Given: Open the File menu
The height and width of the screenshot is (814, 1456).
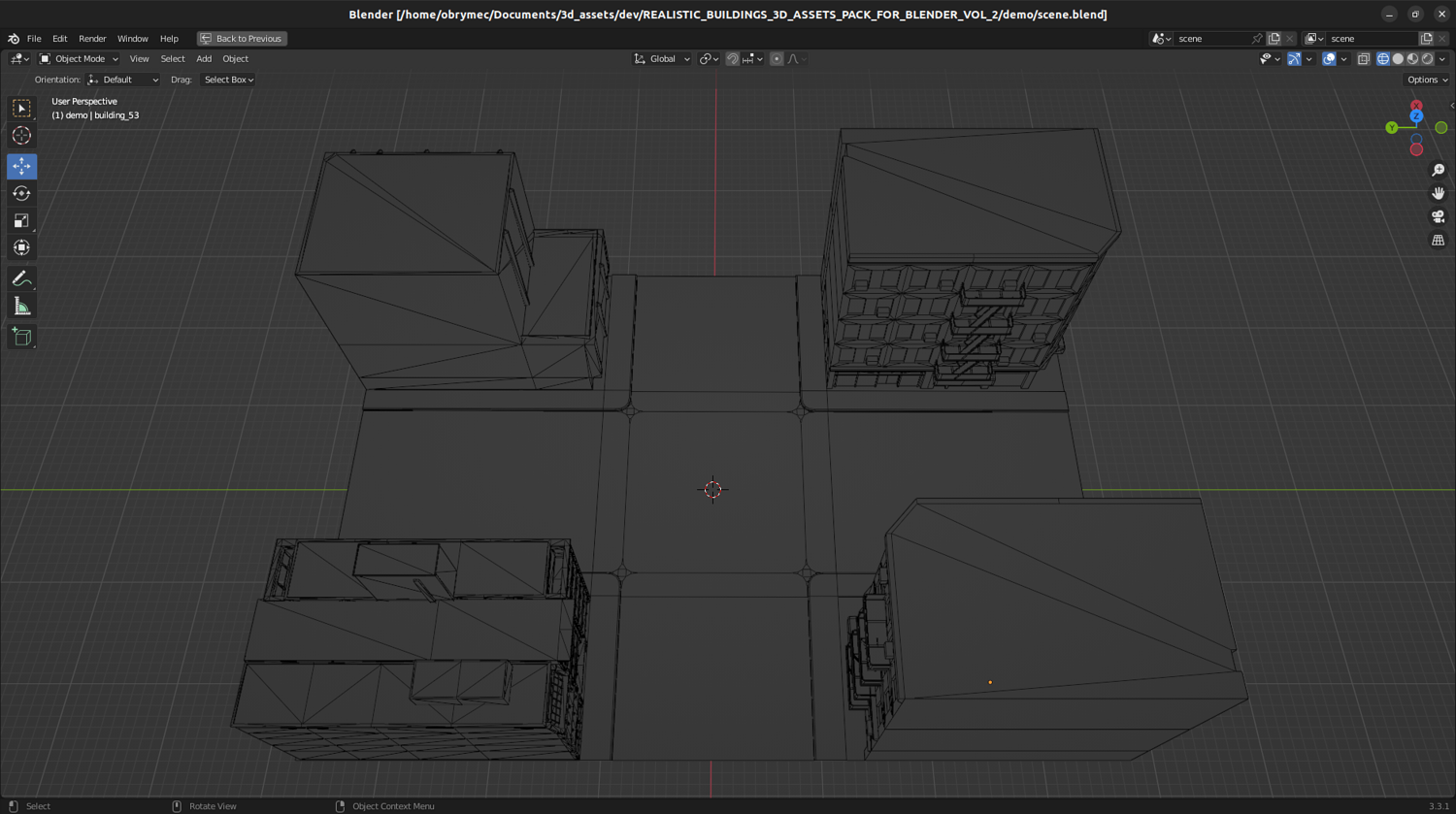Looking at the screenshot, I should [x=34, y=39].
